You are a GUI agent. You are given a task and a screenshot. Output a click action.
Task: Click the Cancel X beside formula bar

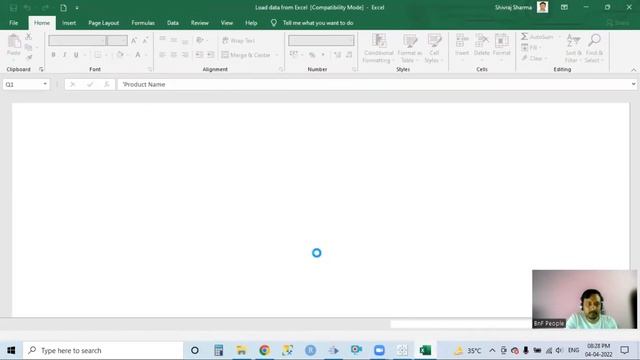(x=73, y=84)
